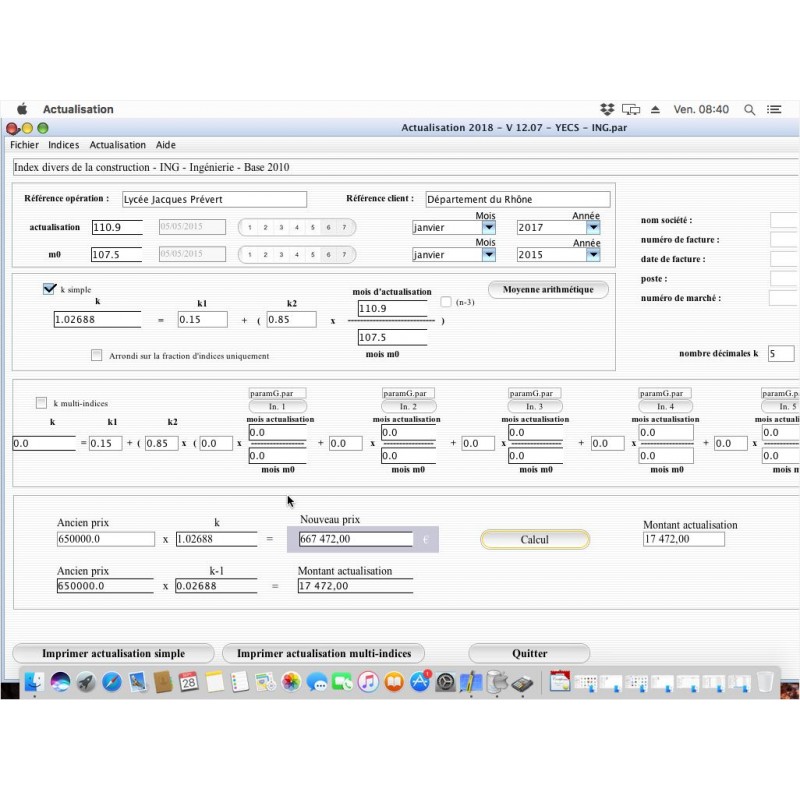Viewport: 800px width, 800px height.
Task: Open the Indices menu
Action: point(64,145)
